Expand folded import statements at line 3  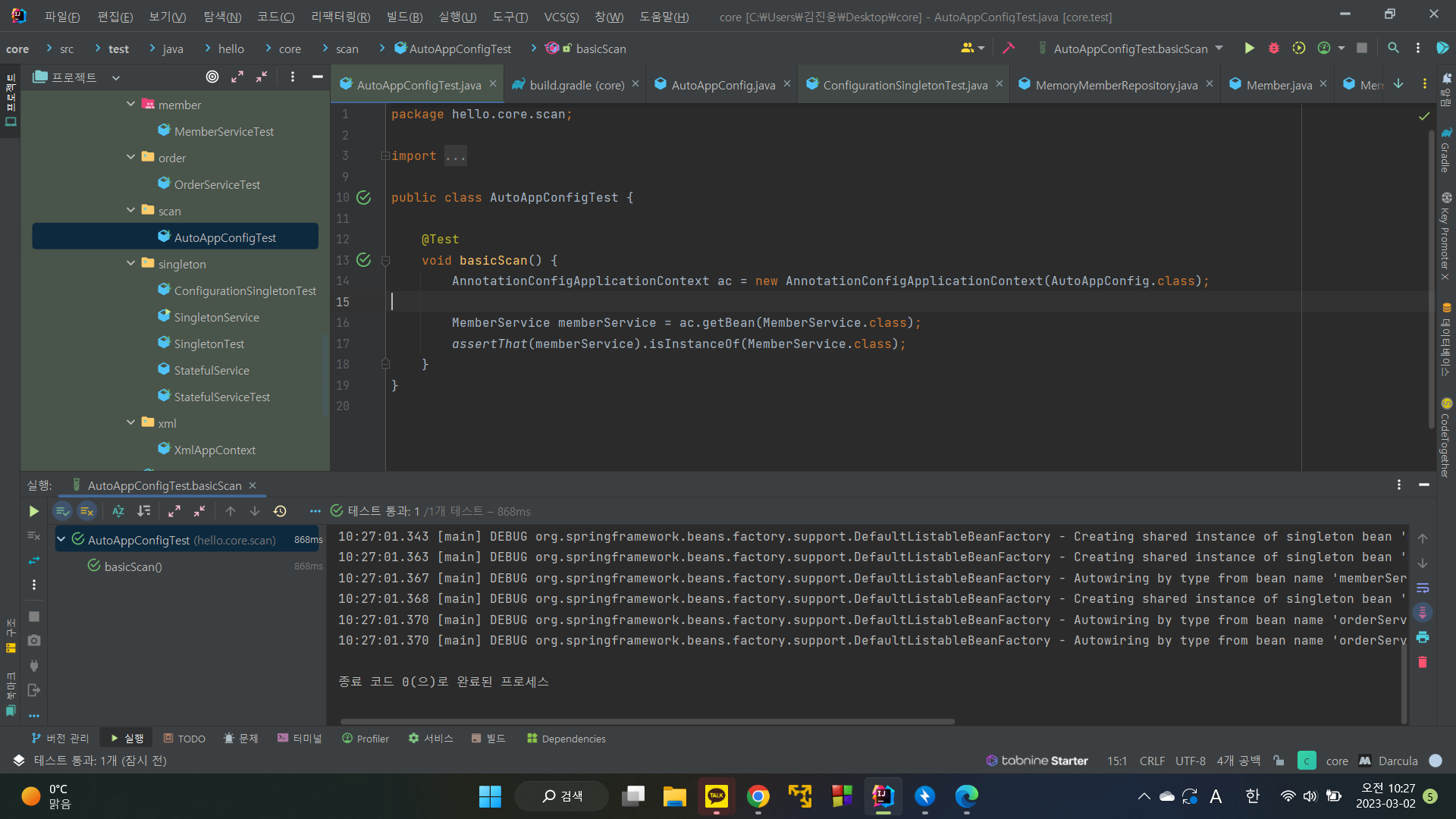(385, 156)
